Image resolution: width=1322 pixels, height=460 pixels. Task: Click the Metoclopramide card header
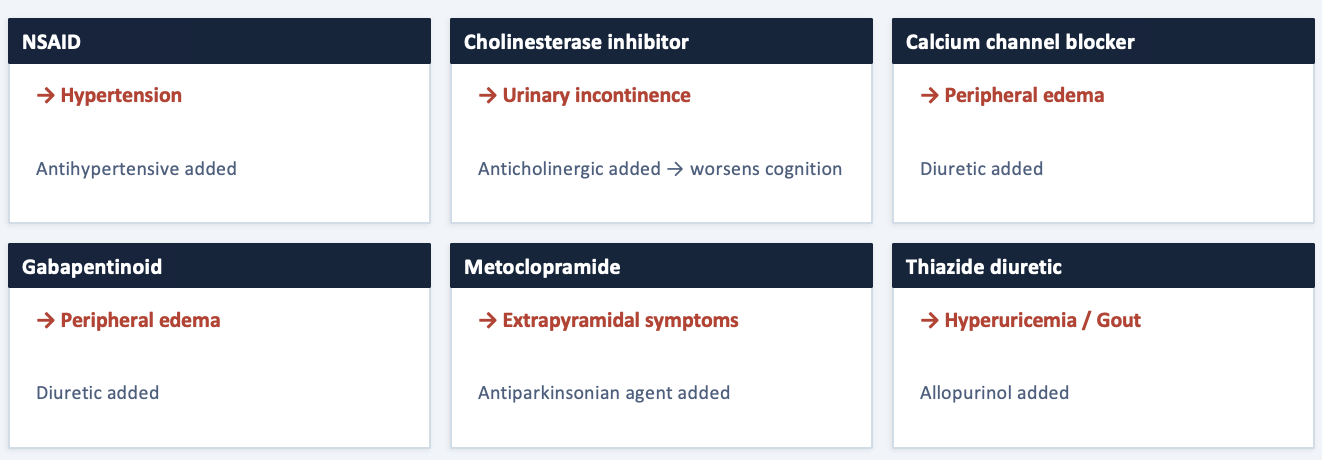point(661,267)
